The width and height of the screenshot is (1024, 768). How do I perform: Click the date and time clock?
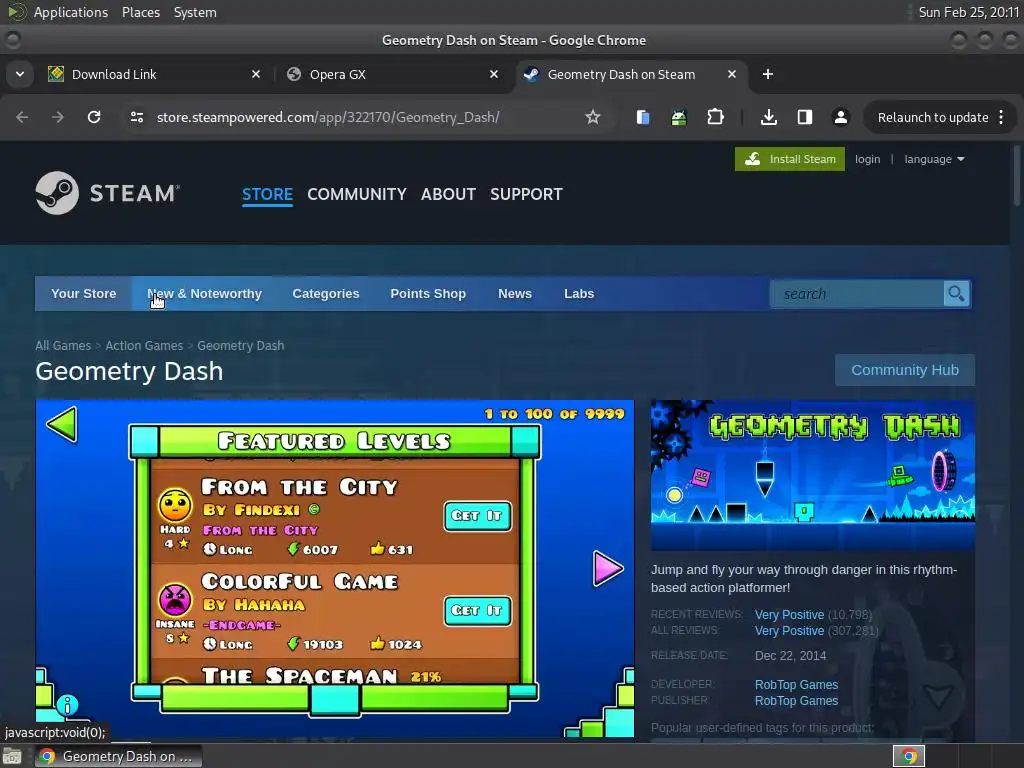[x=968, y=12]
